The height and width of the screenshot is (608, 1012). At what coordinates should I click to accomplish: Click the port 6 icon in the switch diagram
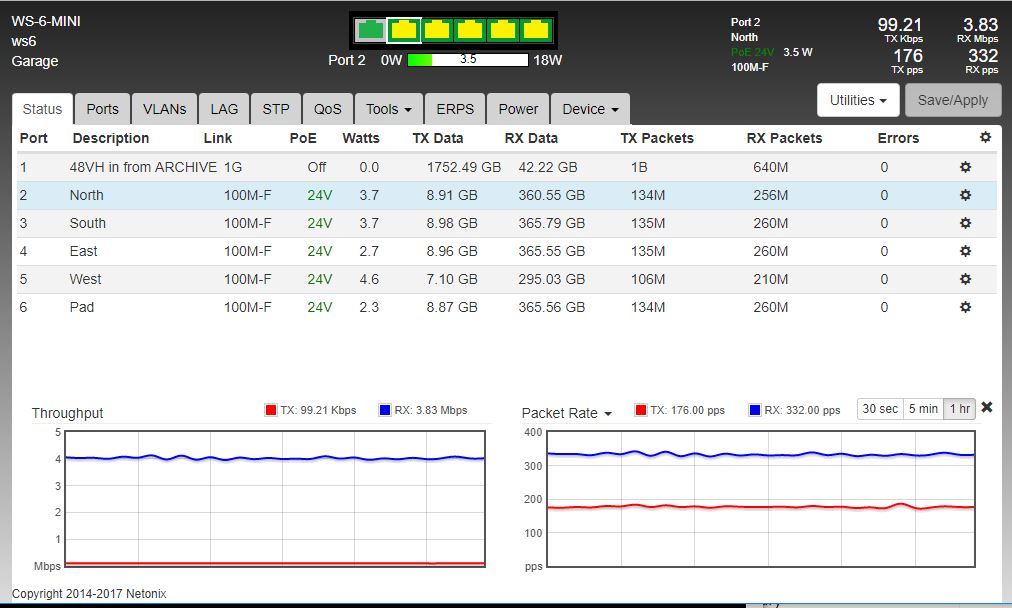pyautogui.click(x=536, y=30)
